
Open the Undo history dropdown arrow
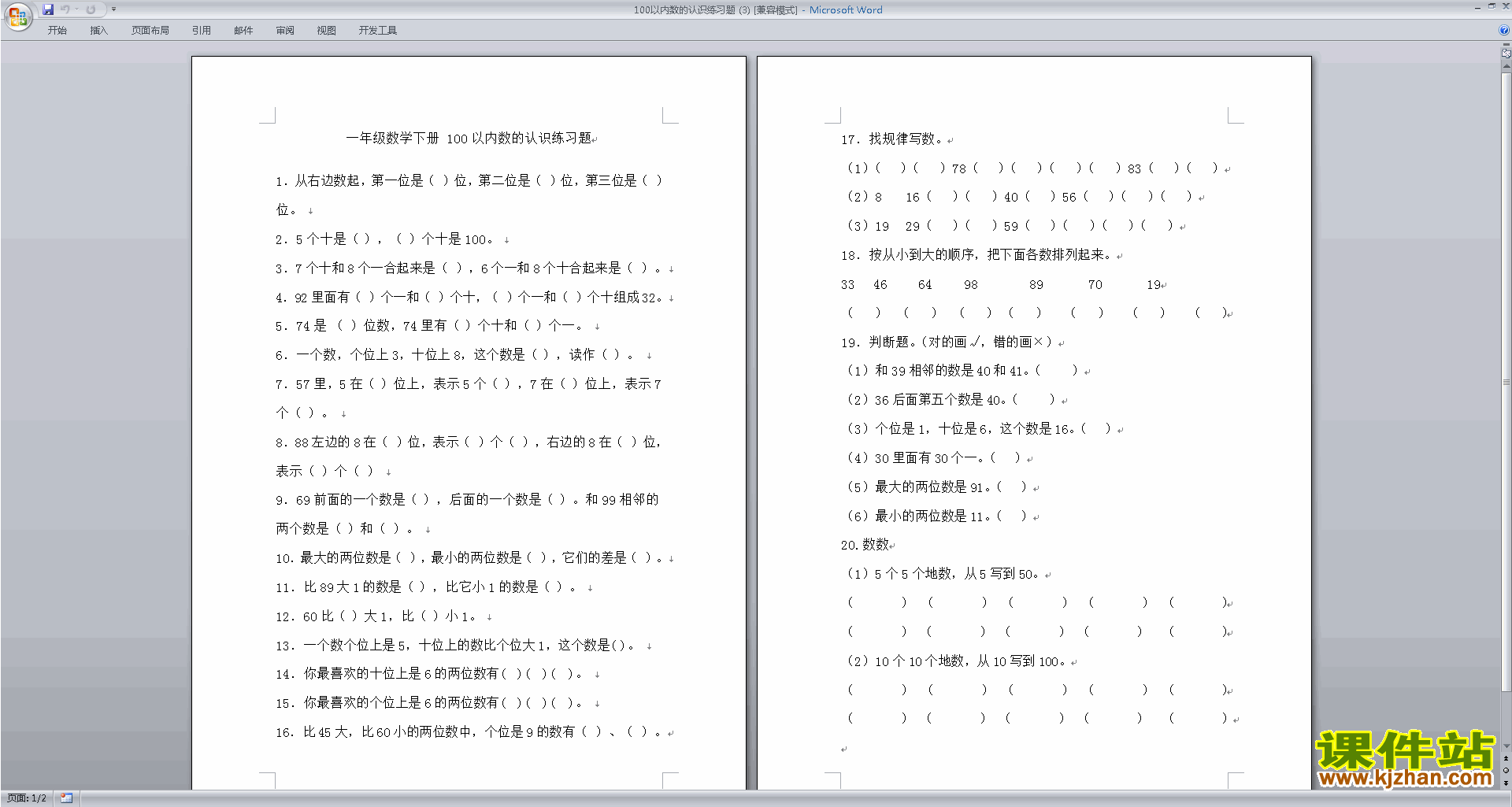(x=76, y=9)
